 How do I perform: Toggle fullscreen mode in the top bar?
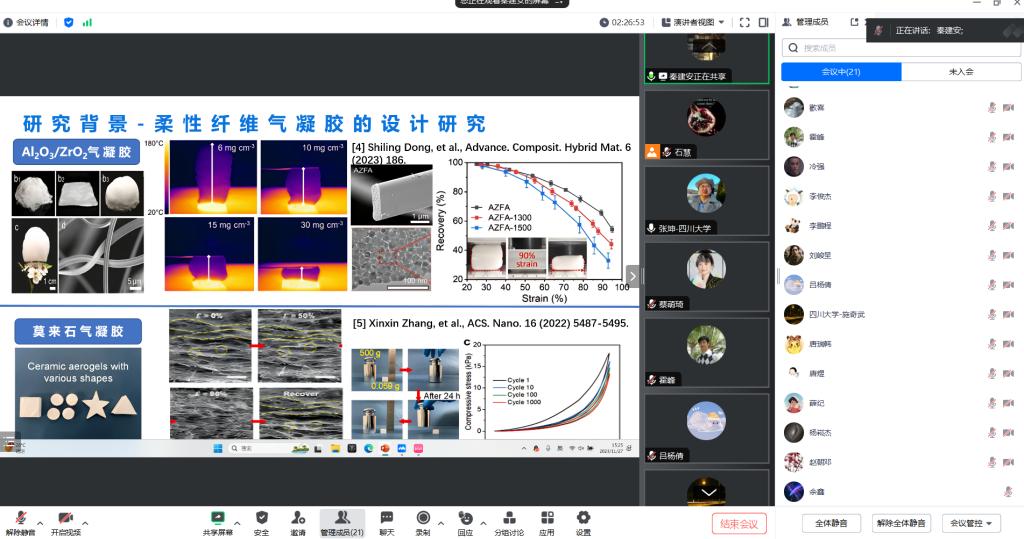point(744,22)
